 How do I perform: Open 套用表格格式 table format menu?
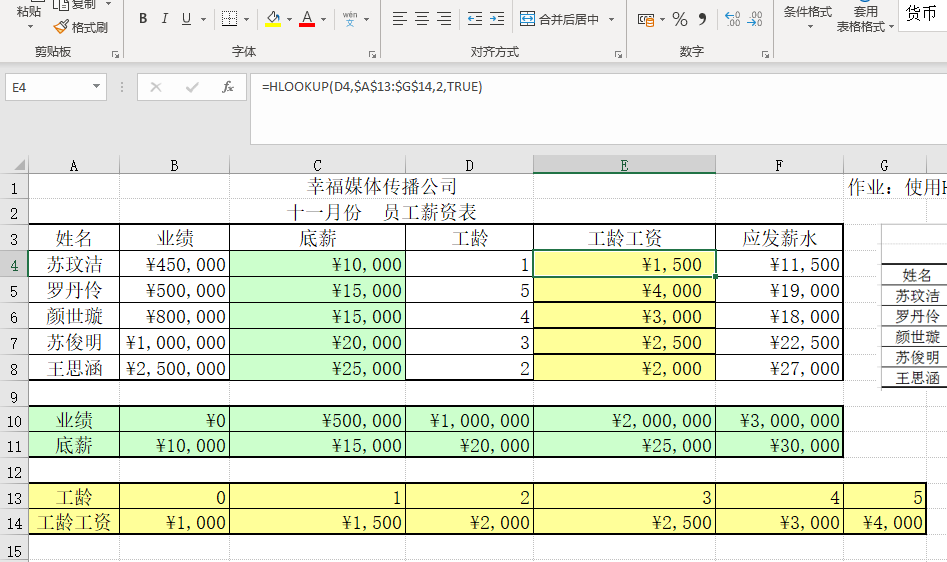point(865,18)
